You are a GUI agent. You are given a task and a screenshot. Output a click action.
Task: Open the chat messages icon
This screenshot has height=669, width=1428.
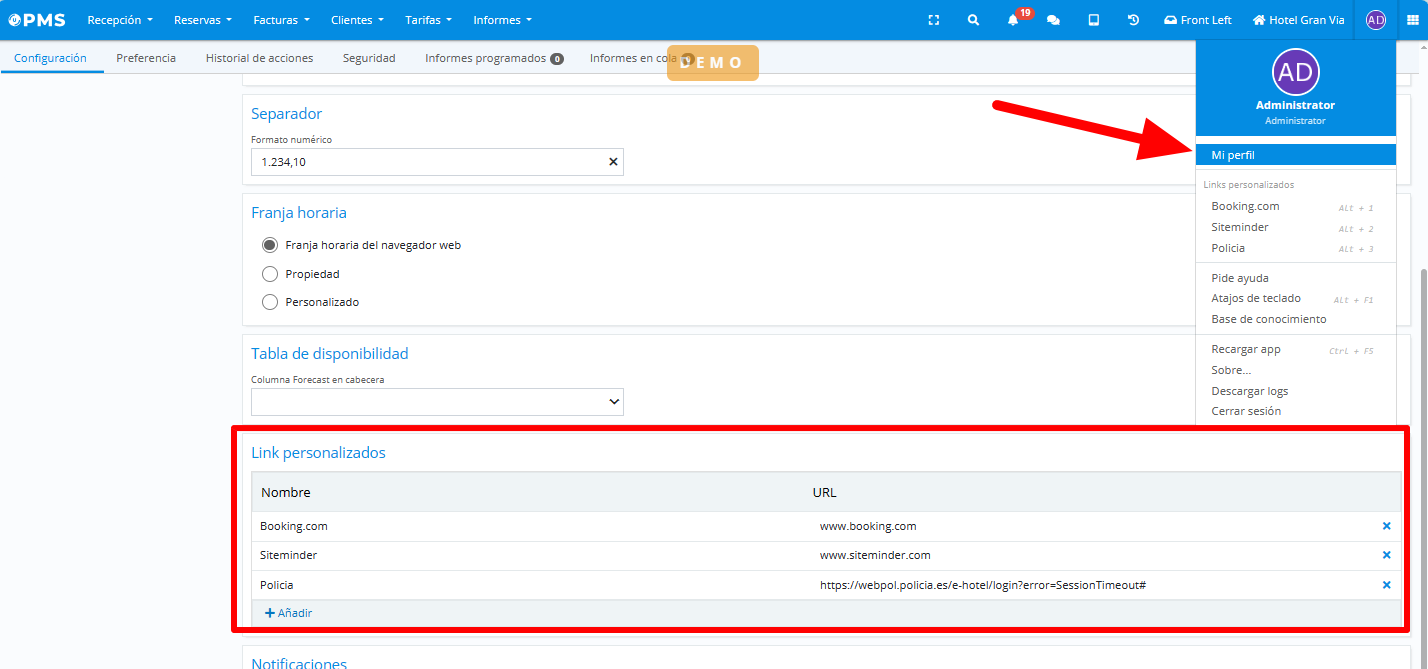[1053, 20]
